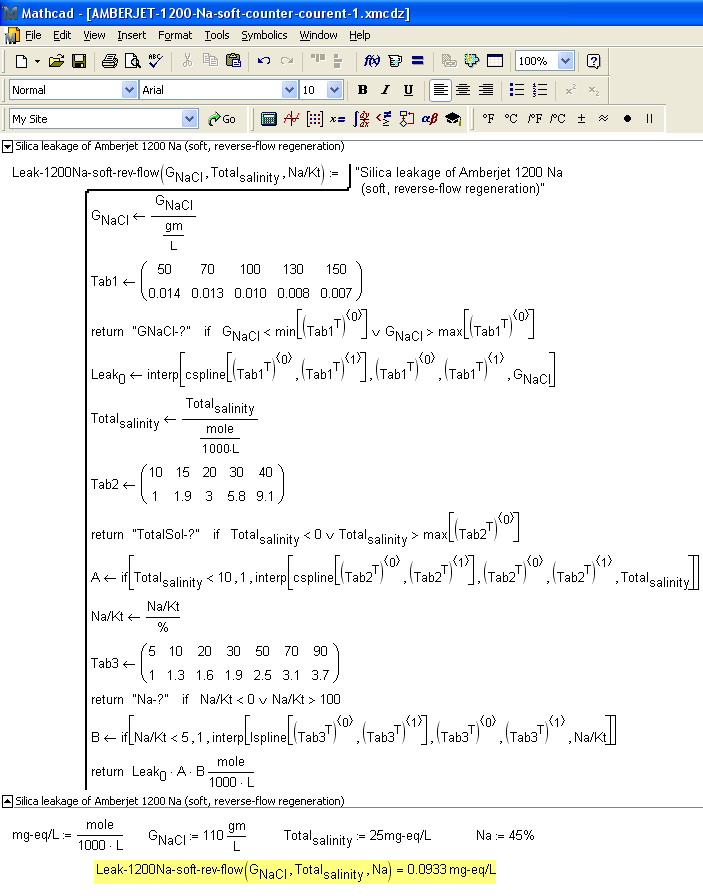Insert component icon

point(472,61)
